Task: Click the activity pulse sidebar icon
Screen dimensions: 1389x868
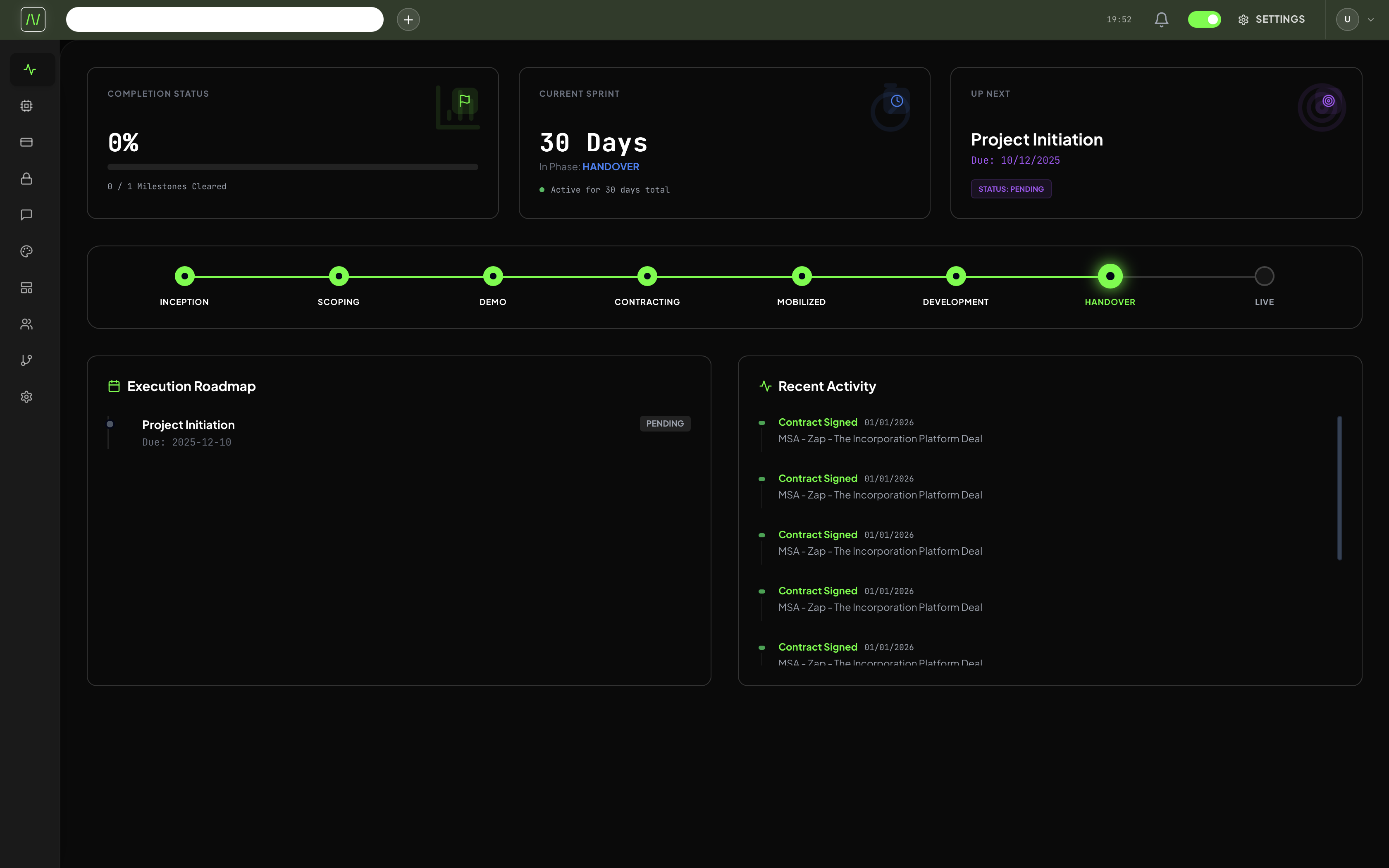Action: point(30,70)
